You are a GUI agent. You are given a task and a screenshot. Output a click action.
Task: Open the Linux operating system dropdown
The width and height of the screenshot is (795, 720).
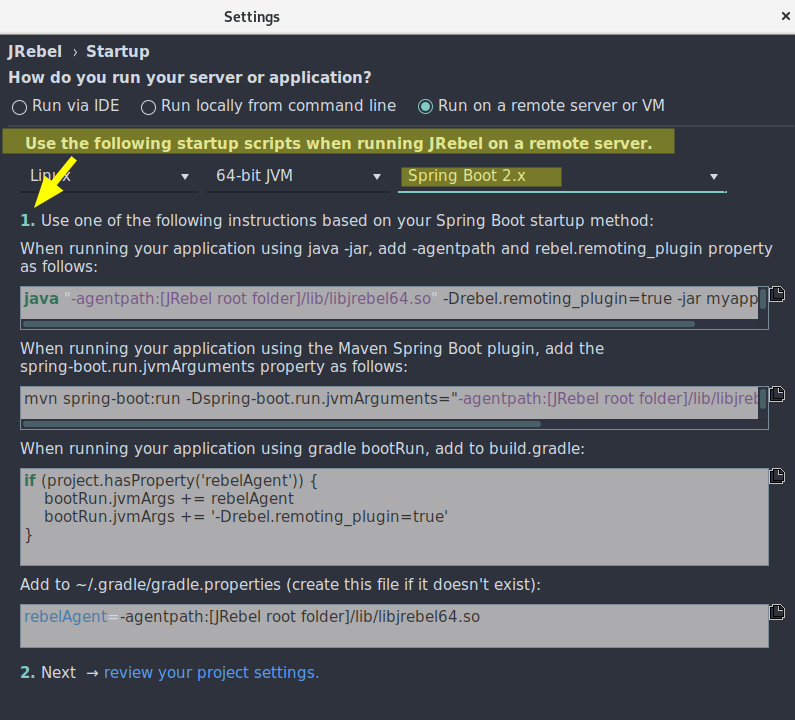click(108, 176)
